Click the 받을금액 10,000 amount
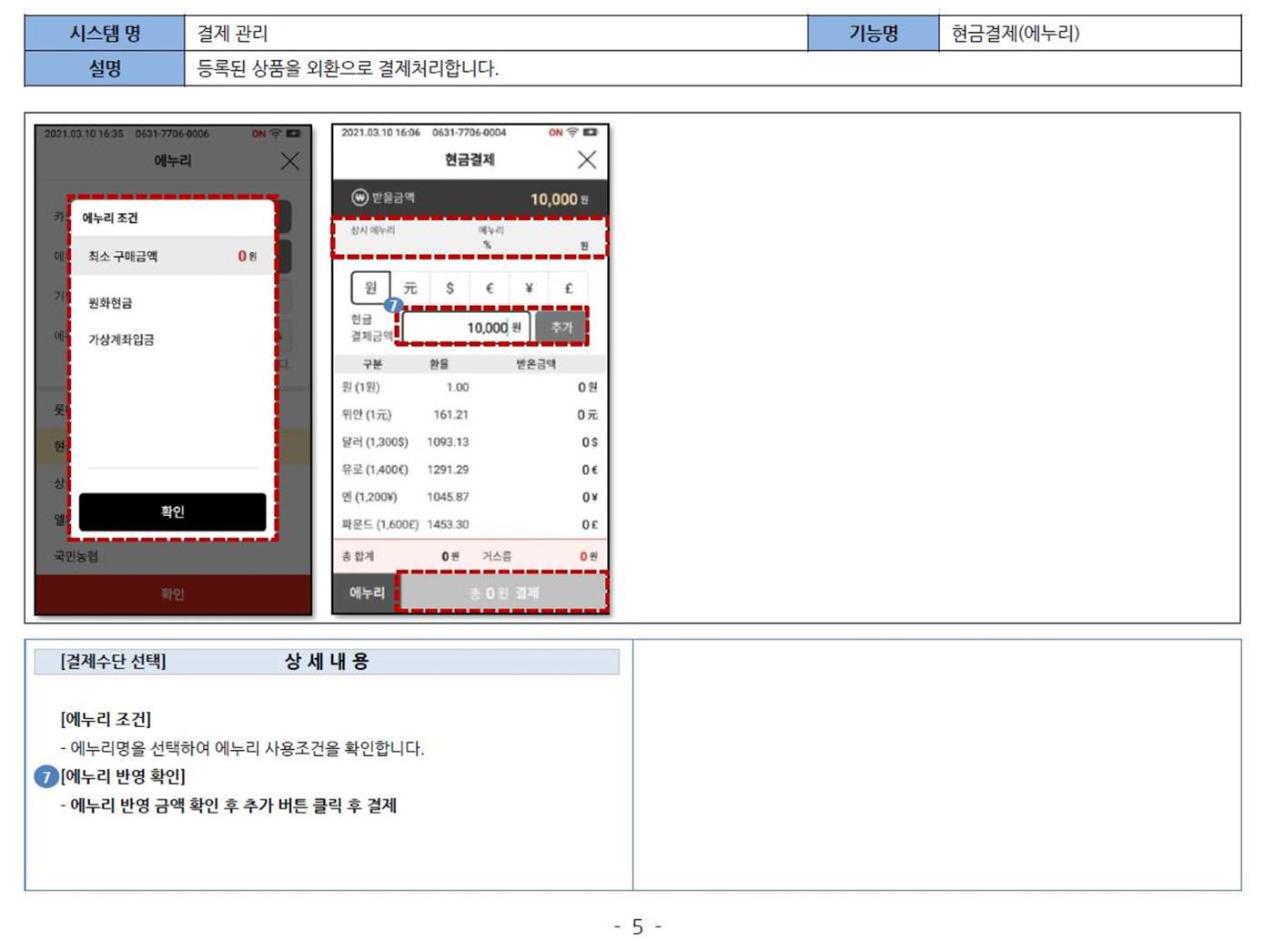Viewport: 1274px width, 952px height. (553, 199)
